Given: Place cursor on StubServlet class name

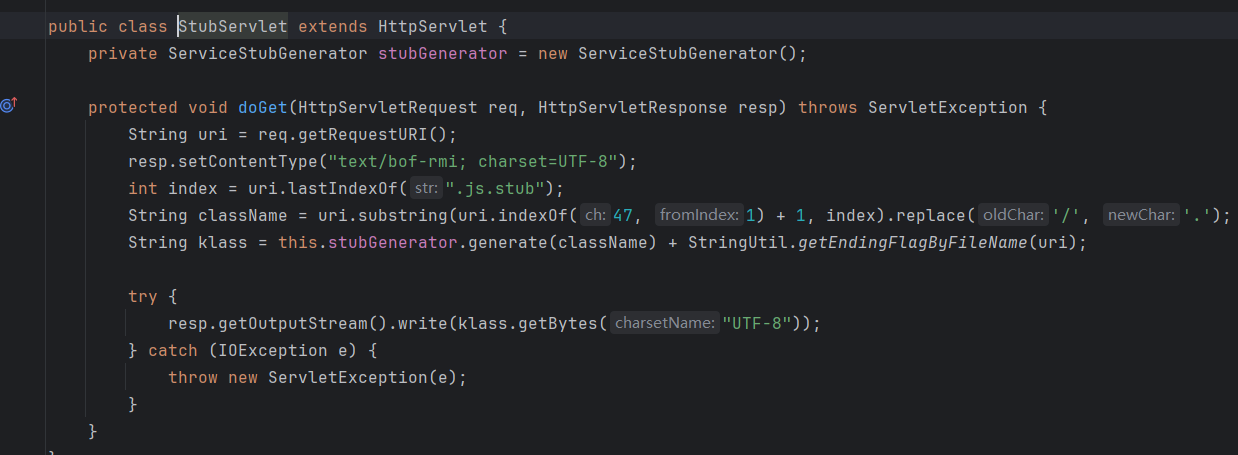Looking at the screenshot, I should pyautogui.click(x=233, y=25).
